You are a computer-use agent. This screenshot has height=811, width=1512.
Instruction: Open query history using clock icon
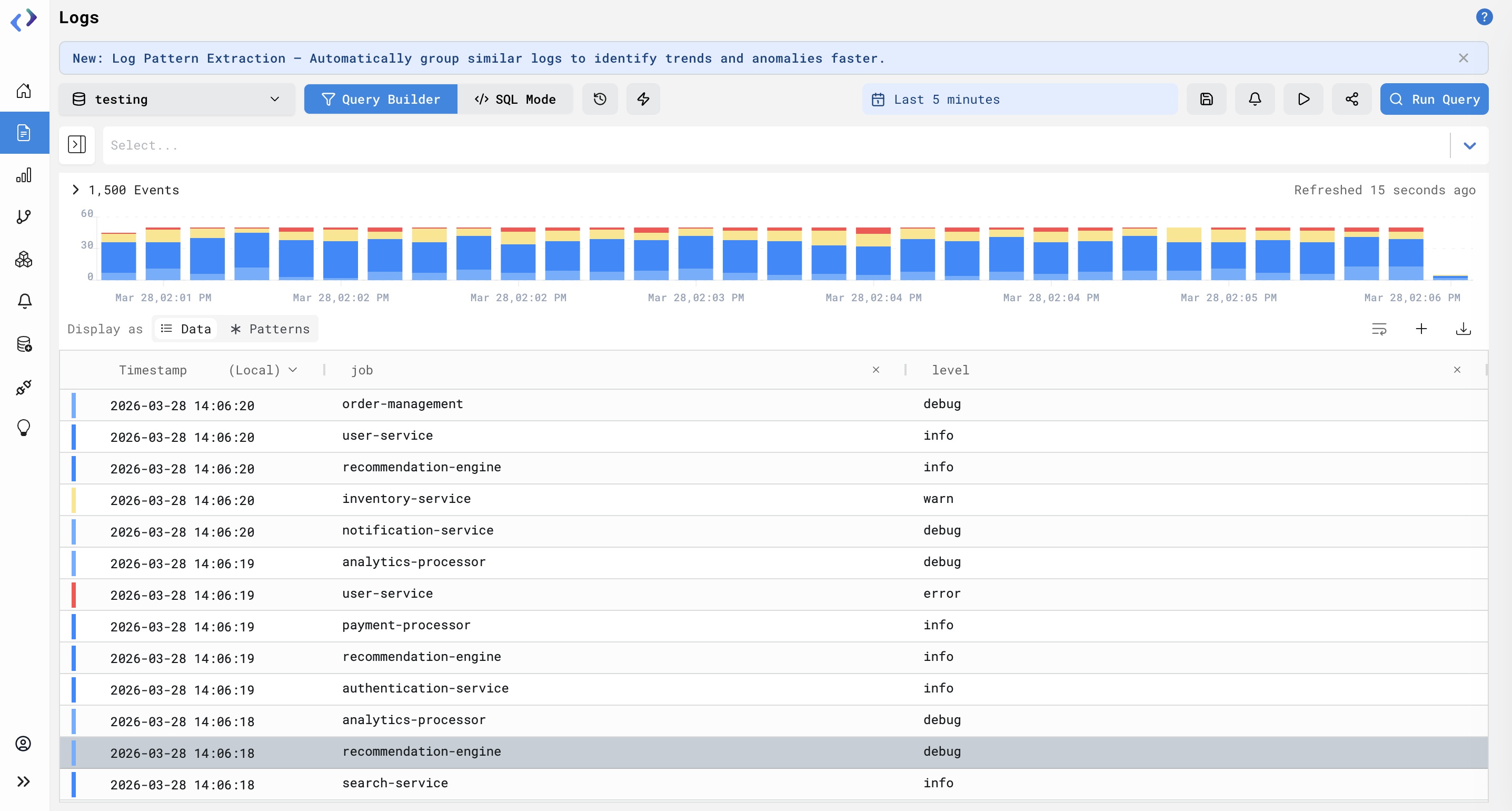(600, 98)
